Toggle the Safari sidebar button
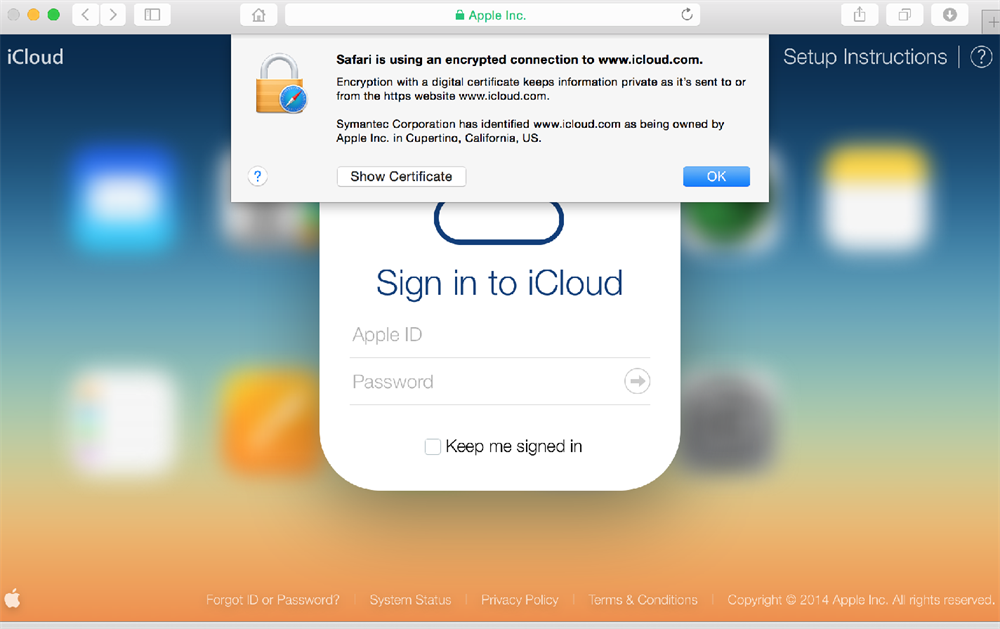This screenshot has height=629, width=1000. 152,15
